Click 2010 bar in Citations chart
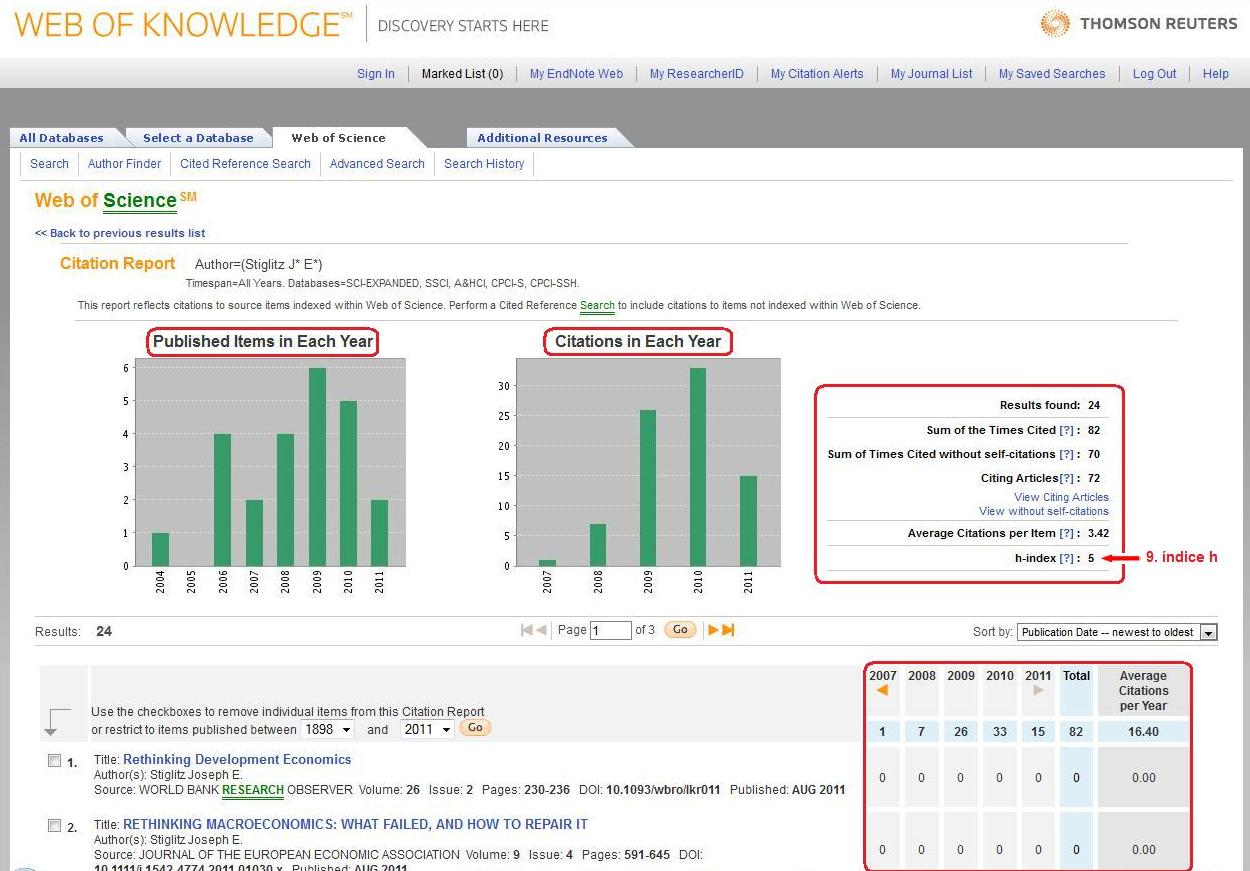The width and height of the screenshot is (1250, 871). coord(698,467)
